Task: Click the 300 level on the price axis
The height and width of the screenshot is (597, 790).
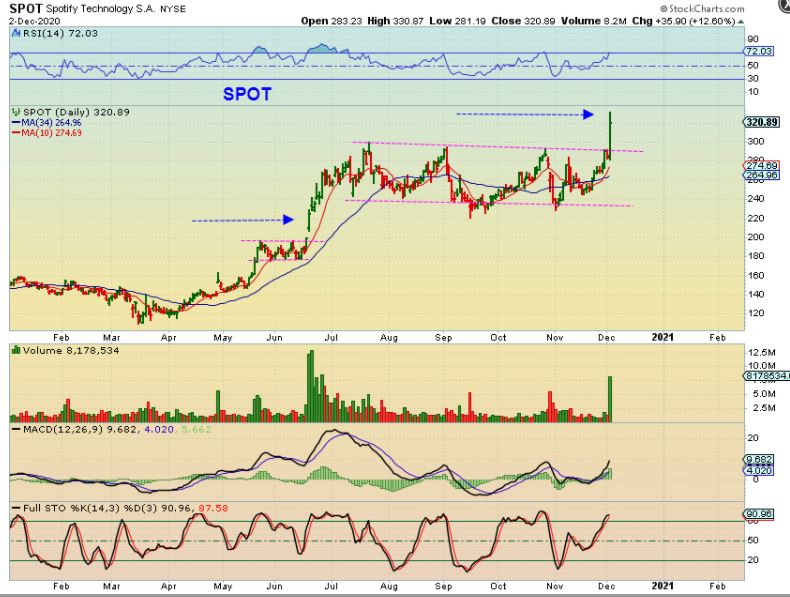Action: coord(756,142)
